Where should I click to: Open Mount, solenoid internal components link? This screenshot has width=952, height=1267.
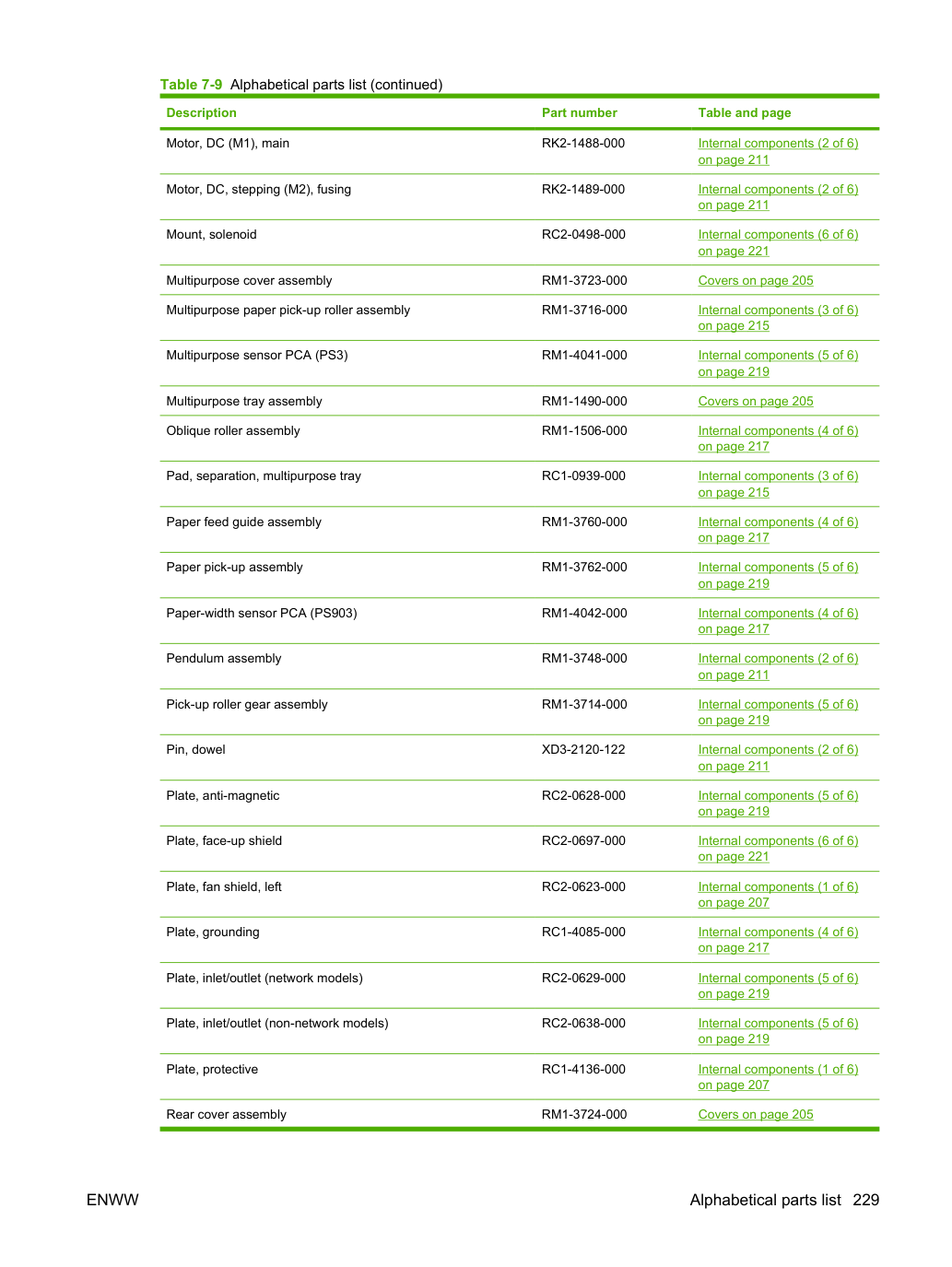(778, 242)
